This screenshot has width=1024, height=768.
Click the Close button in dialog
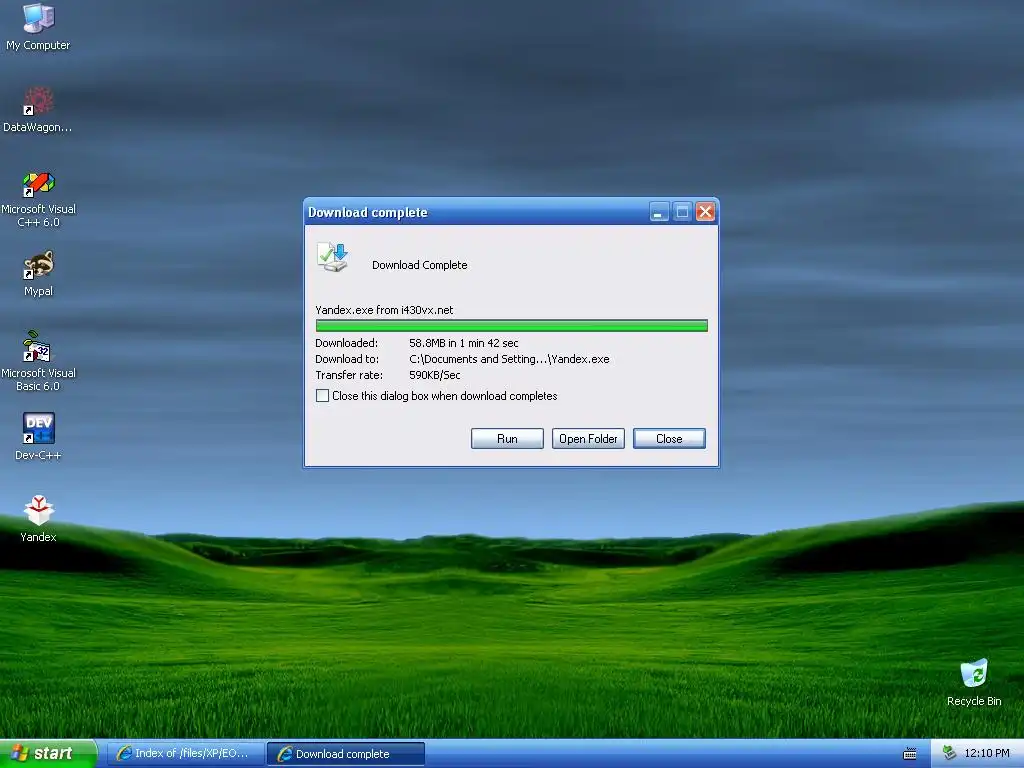tap(669, 439)
